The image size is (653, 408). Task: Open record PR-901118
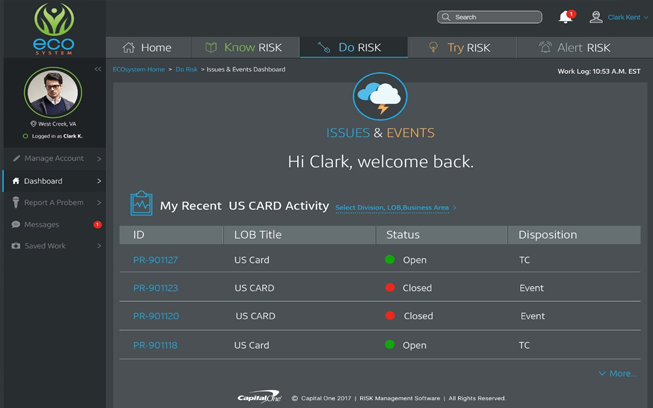click(x=155, y=345)
